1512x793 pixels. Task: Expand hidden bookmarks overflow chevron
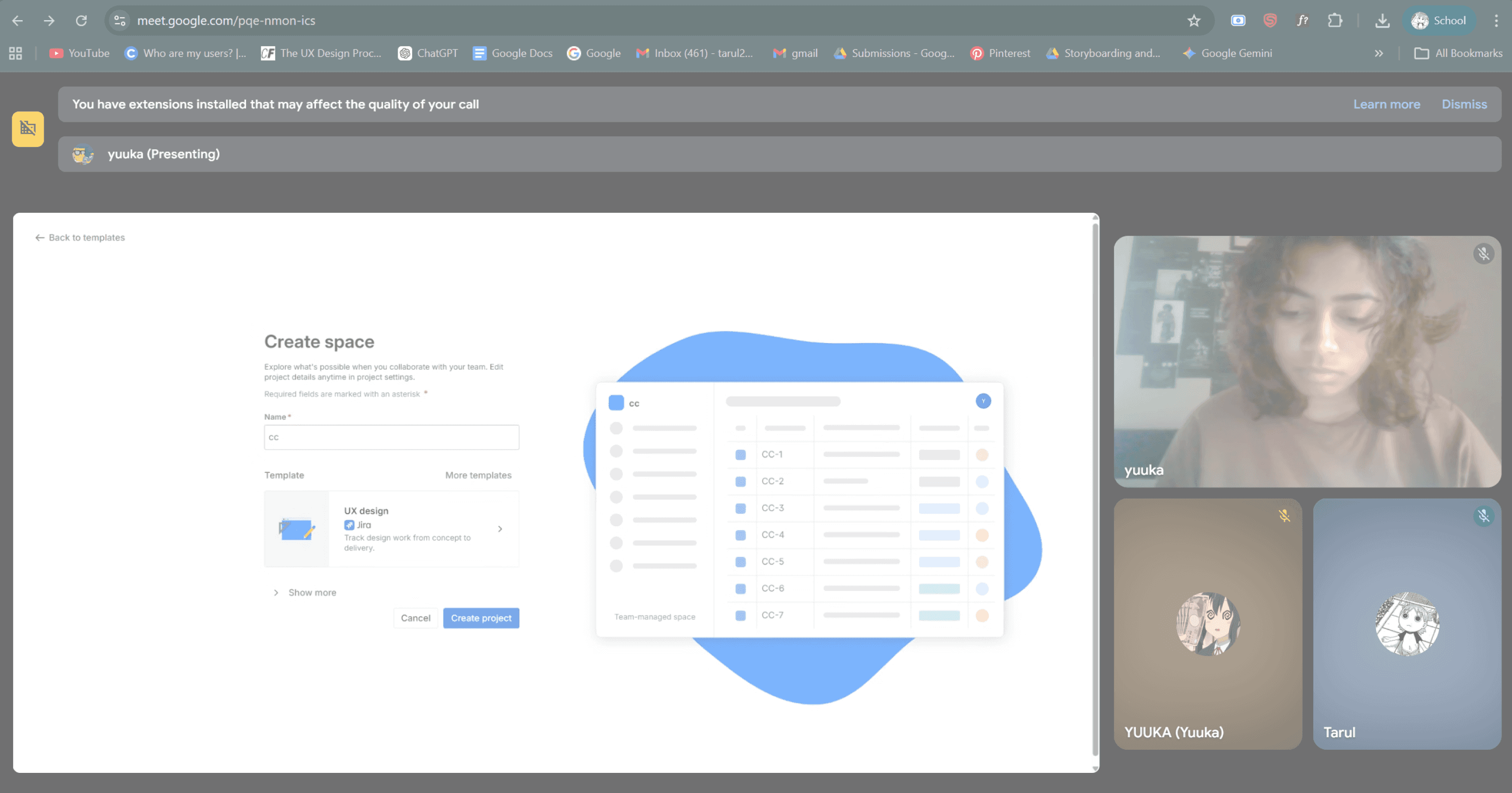1378,53
